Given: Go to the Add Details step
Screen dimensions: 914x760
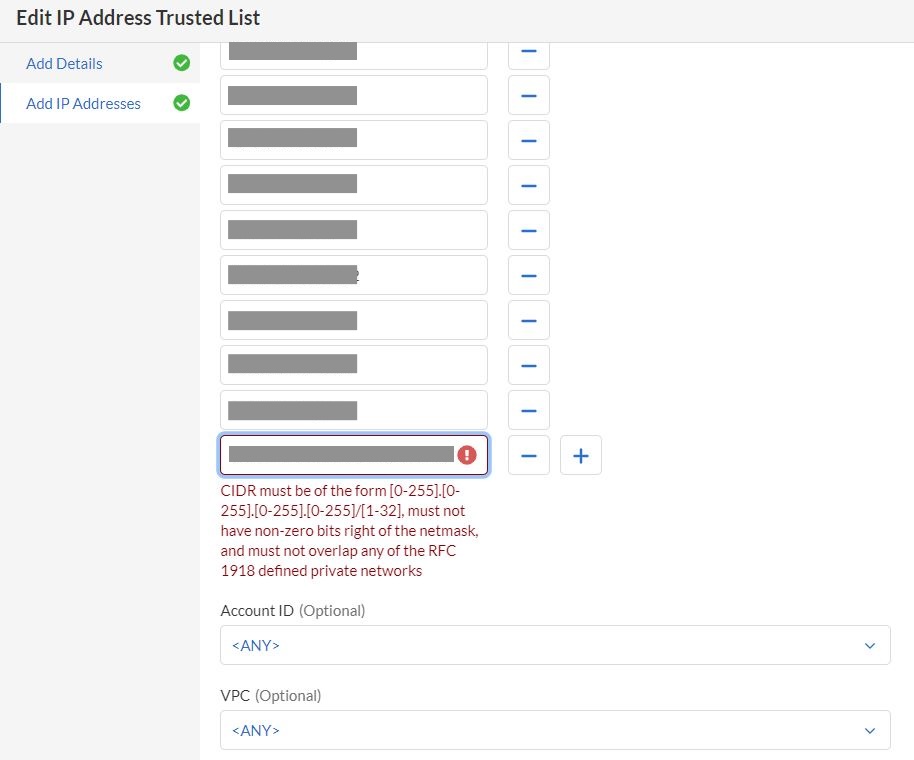Looking at the screenshot, I should 64,64.
